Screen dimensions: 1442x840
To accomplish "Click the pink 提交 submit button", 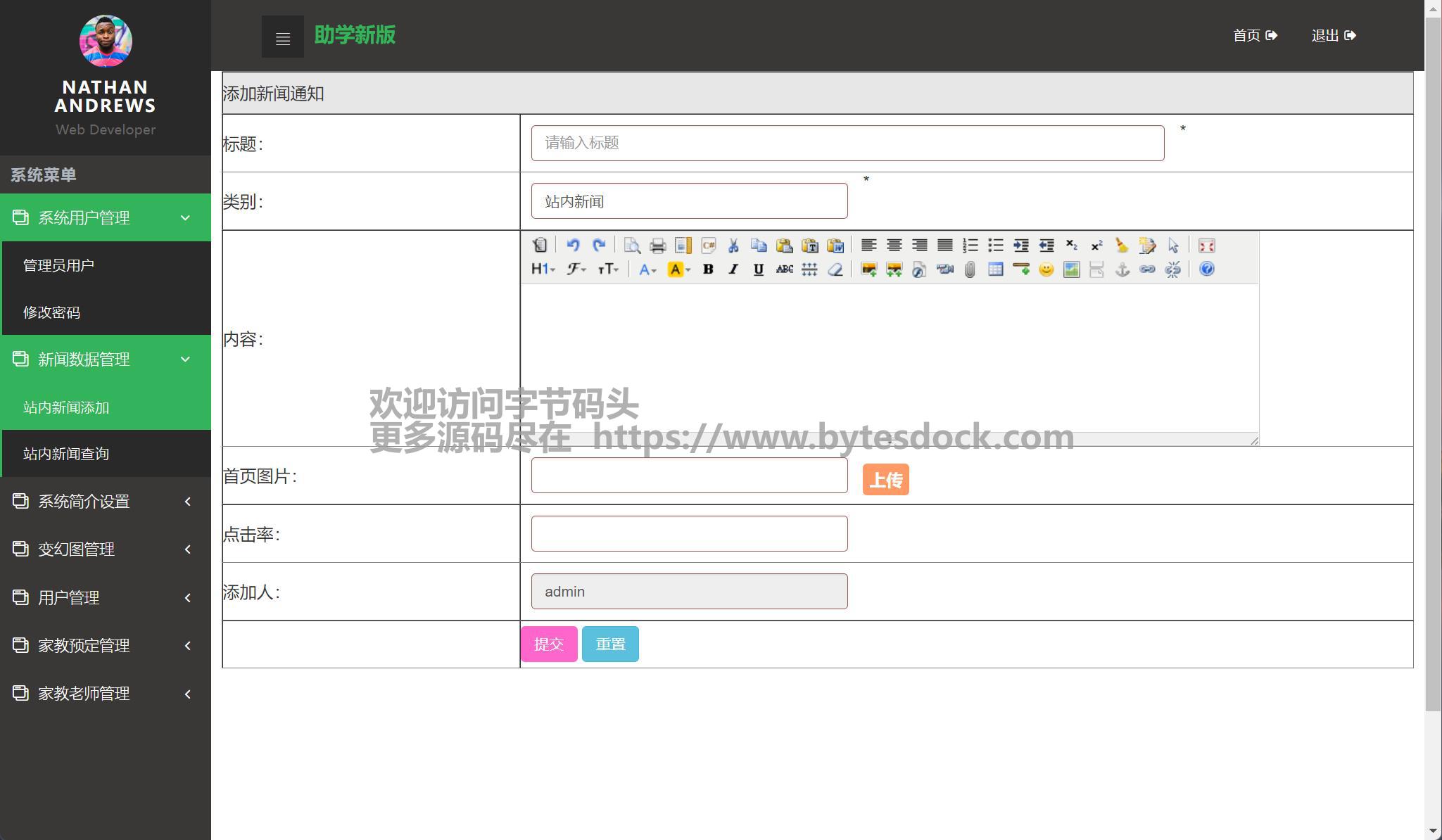I will (548, 644).
